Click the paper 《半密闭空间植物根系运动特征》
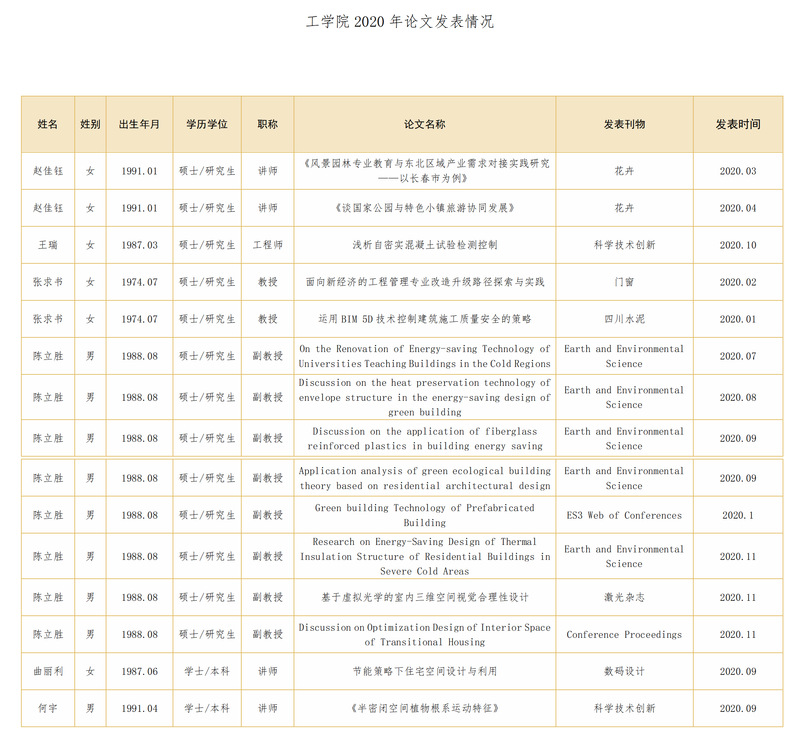 425,708
